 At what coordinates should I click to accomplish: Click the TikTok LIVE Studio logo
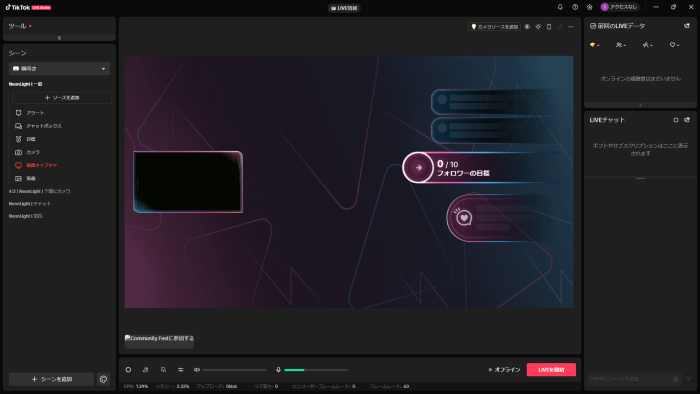[28, 7]
